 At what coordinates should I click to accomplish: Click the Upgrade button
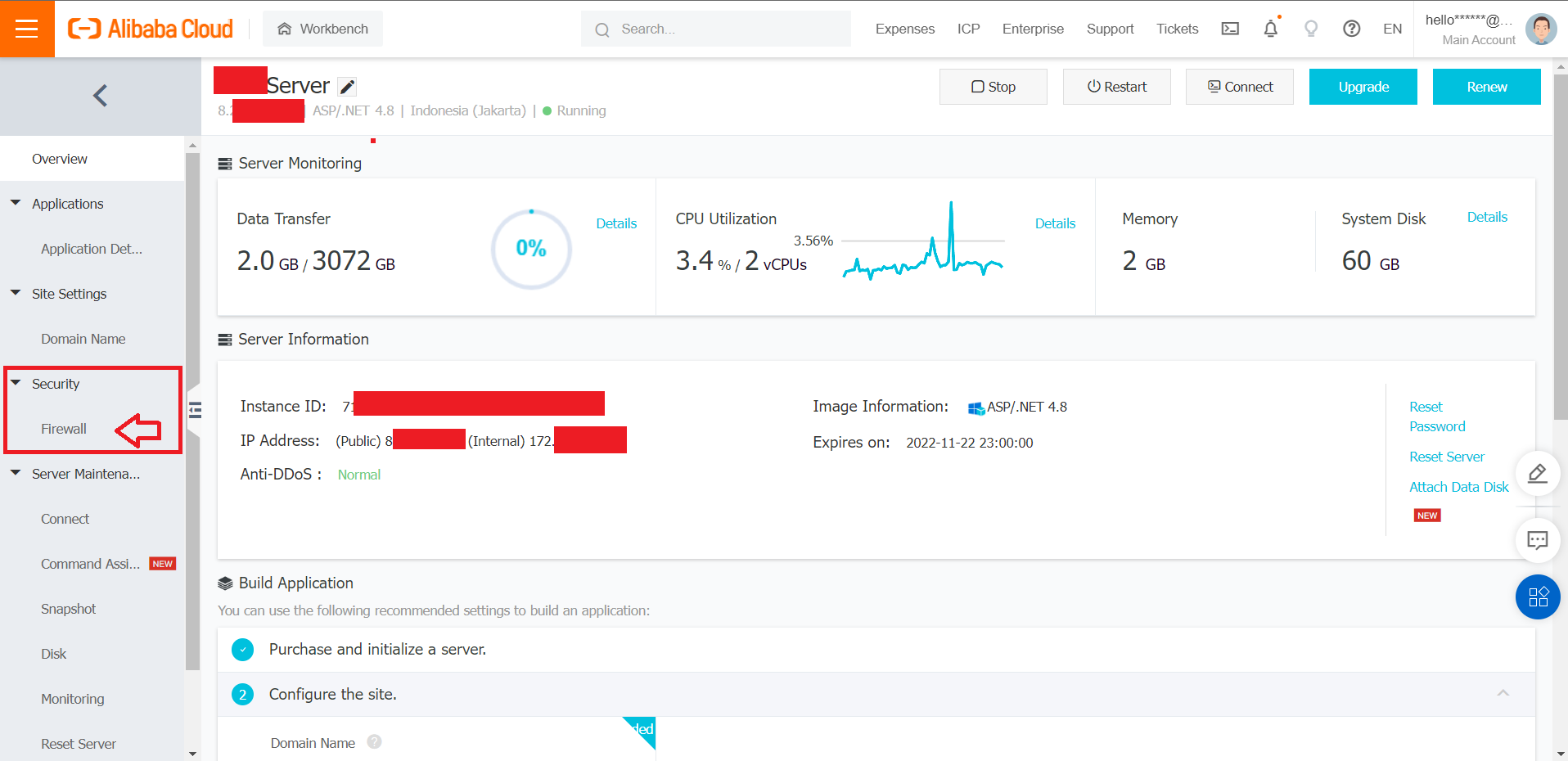coord(1363,87)
